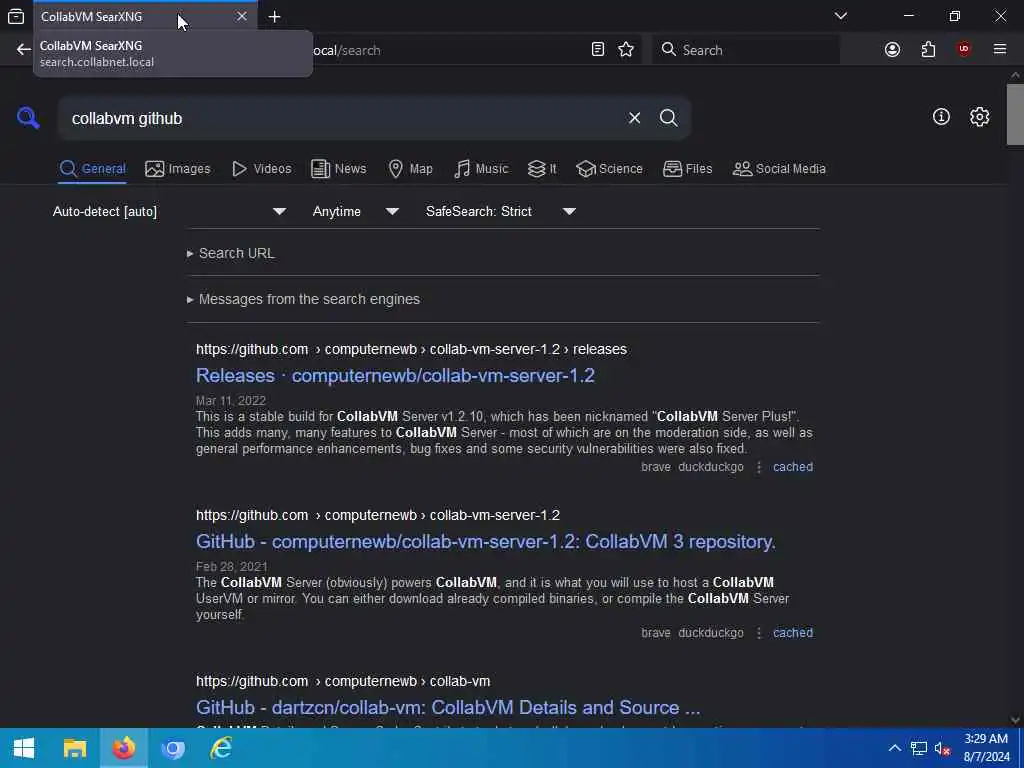Open cached link of CollabVM 3 repository result
The width and height of the screenshot is (1024, 768).
tap(793, 632)
